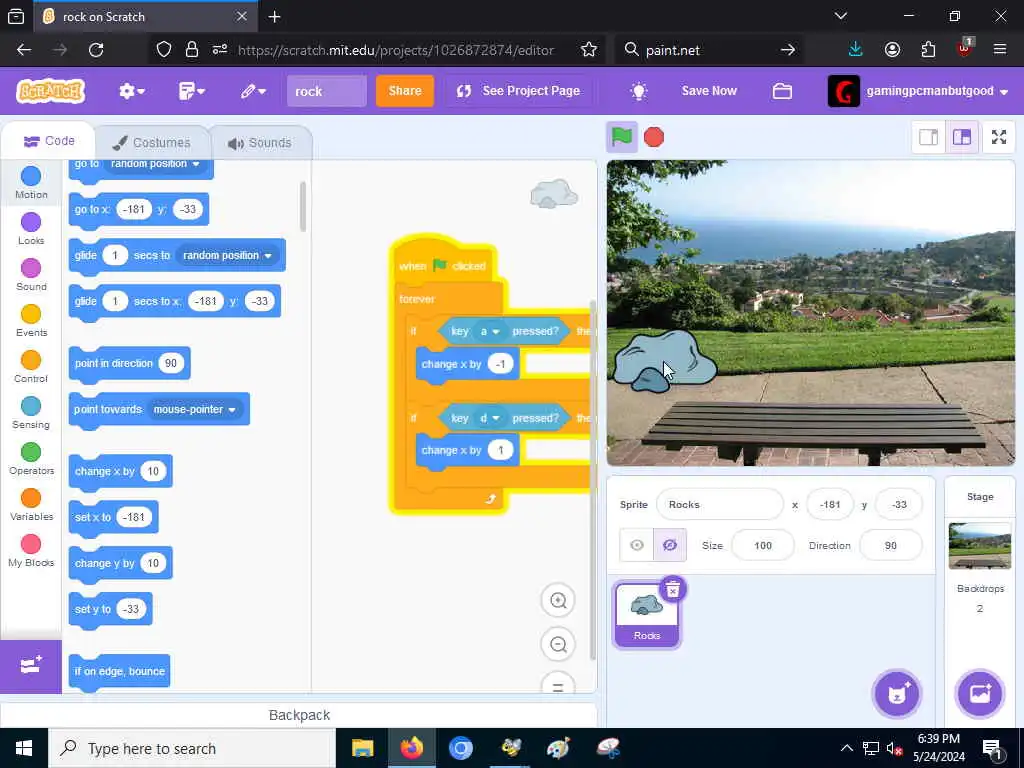Select the Sensing block category
Screen dimensions: 1024x768
click(31, 413)
